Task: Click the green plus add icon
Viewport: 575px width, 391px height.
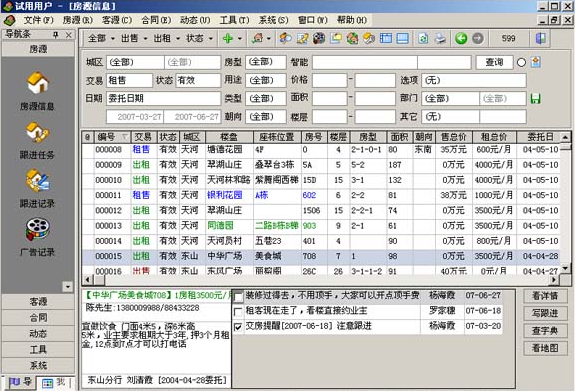Action: point(228,38)
